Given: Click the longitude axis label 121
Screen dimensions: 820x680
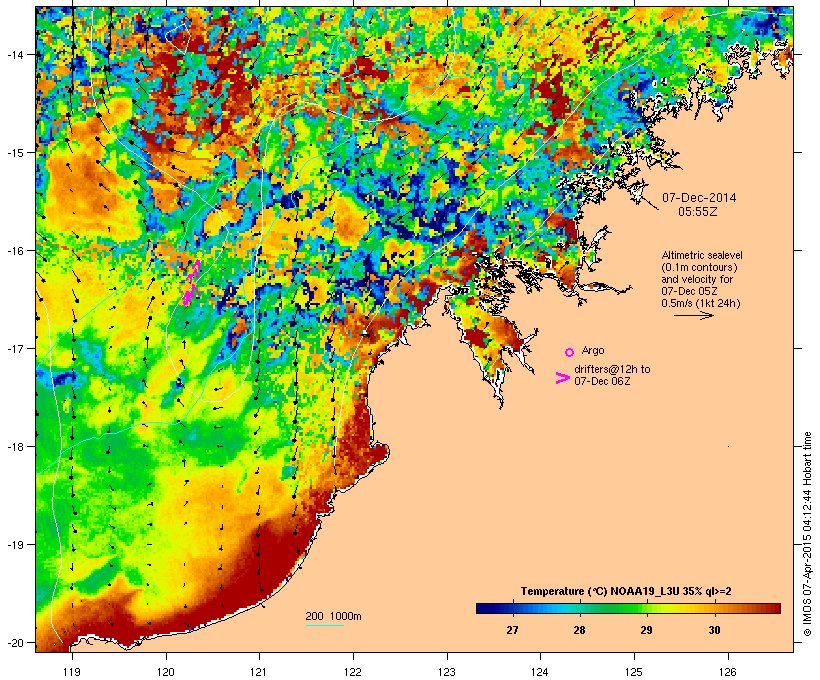Looking at the screenshot, I should pos(259,672).
